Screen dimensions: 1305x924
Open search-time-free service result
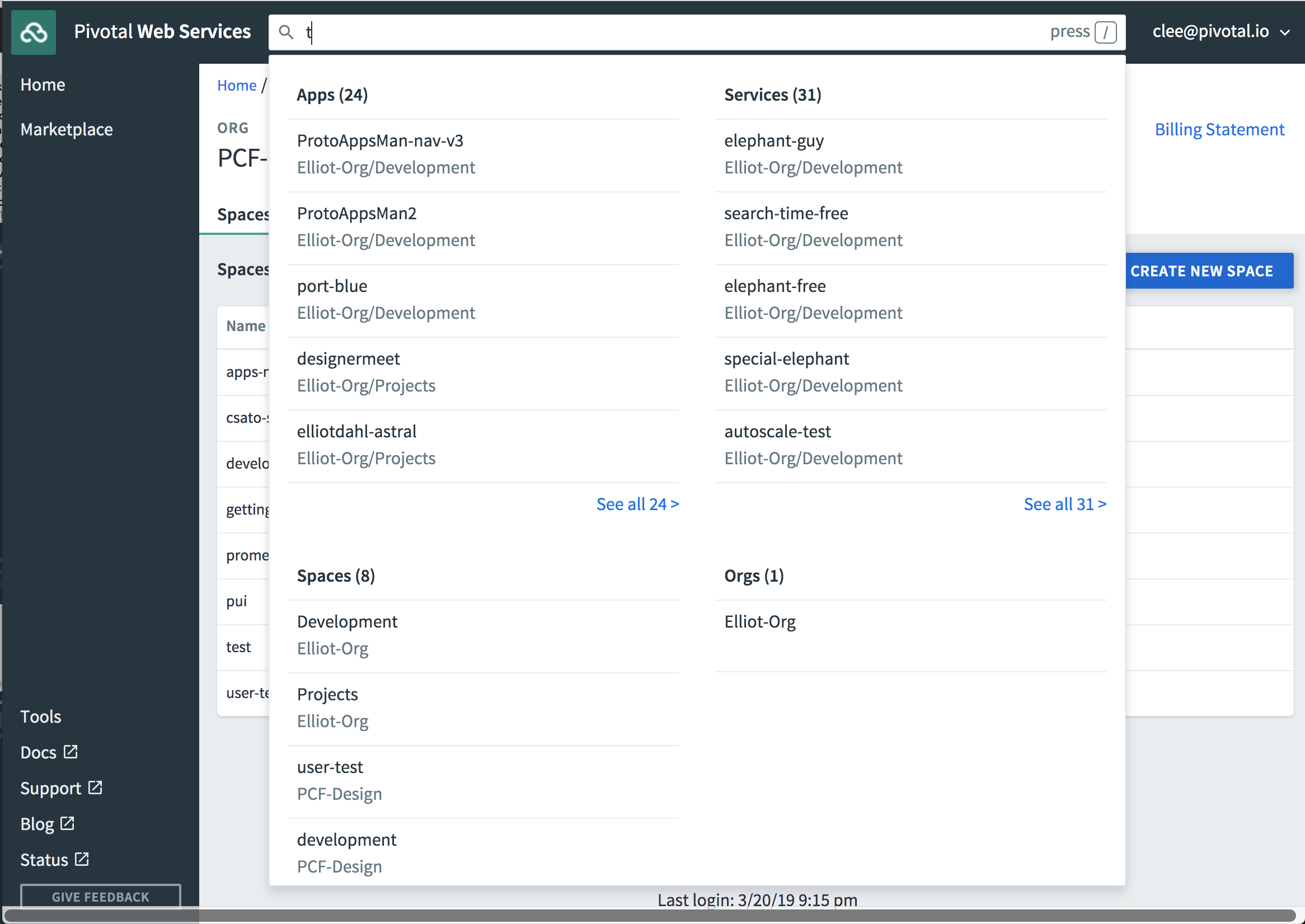910,228
